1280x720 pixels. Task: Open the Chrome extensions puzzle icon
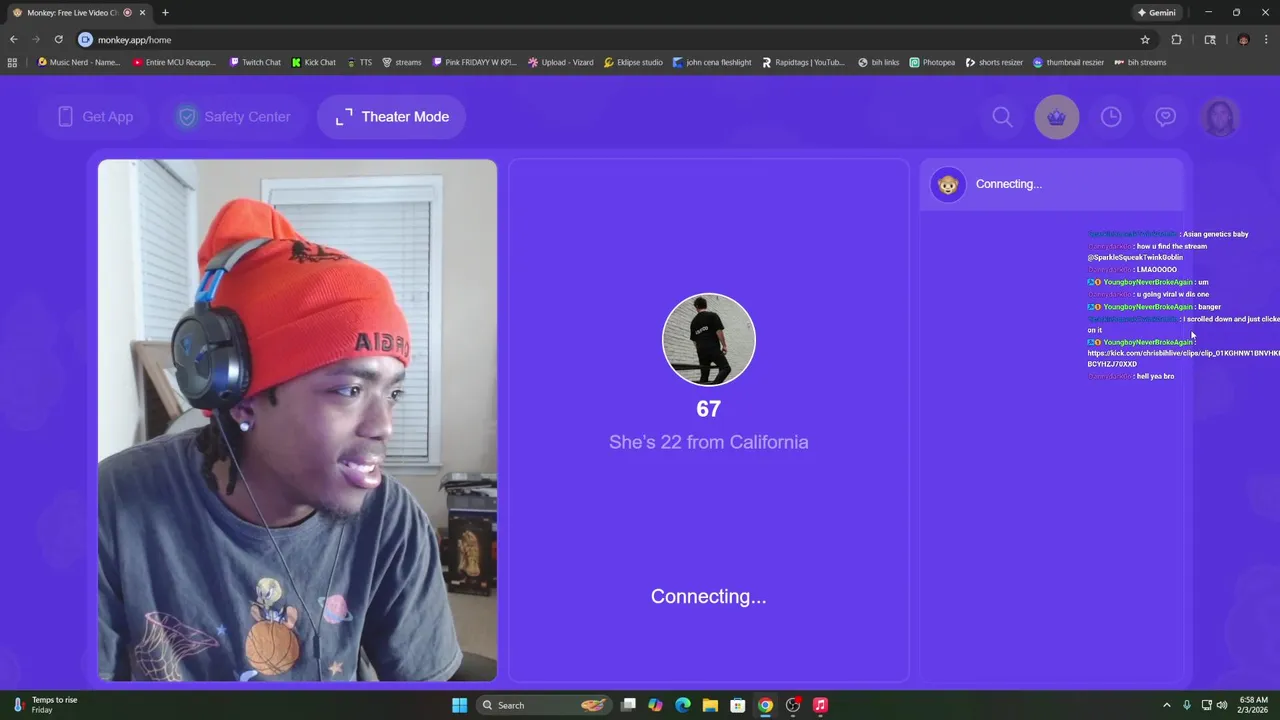coord(1176,40)
